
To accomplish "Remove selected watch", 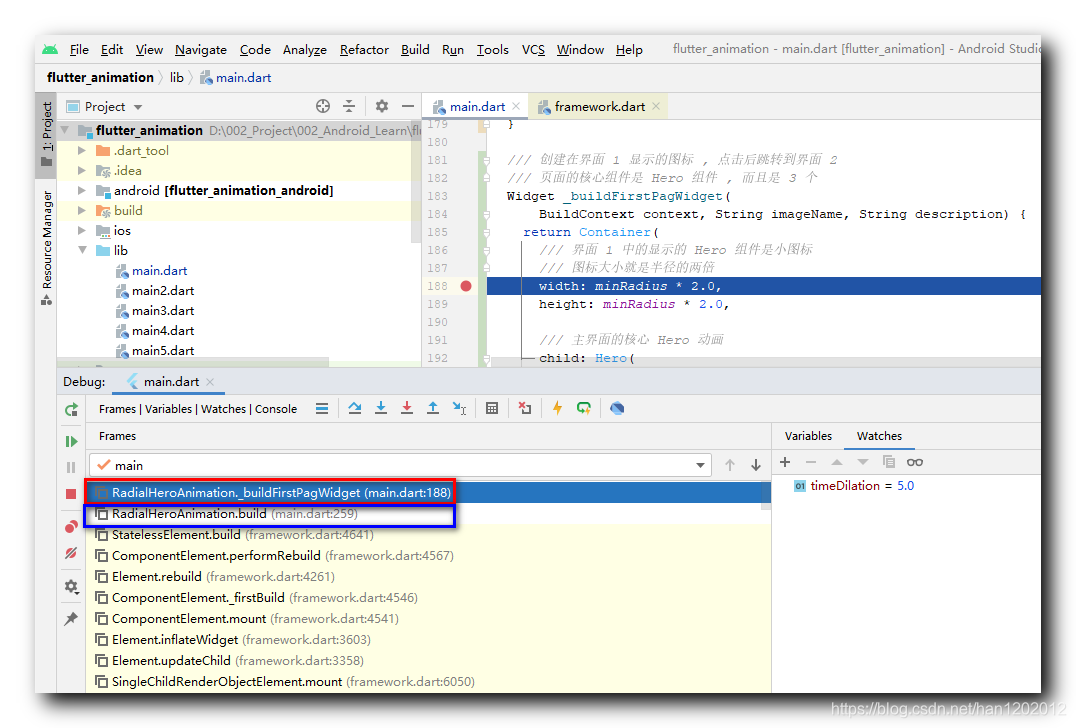I will 811,462.
